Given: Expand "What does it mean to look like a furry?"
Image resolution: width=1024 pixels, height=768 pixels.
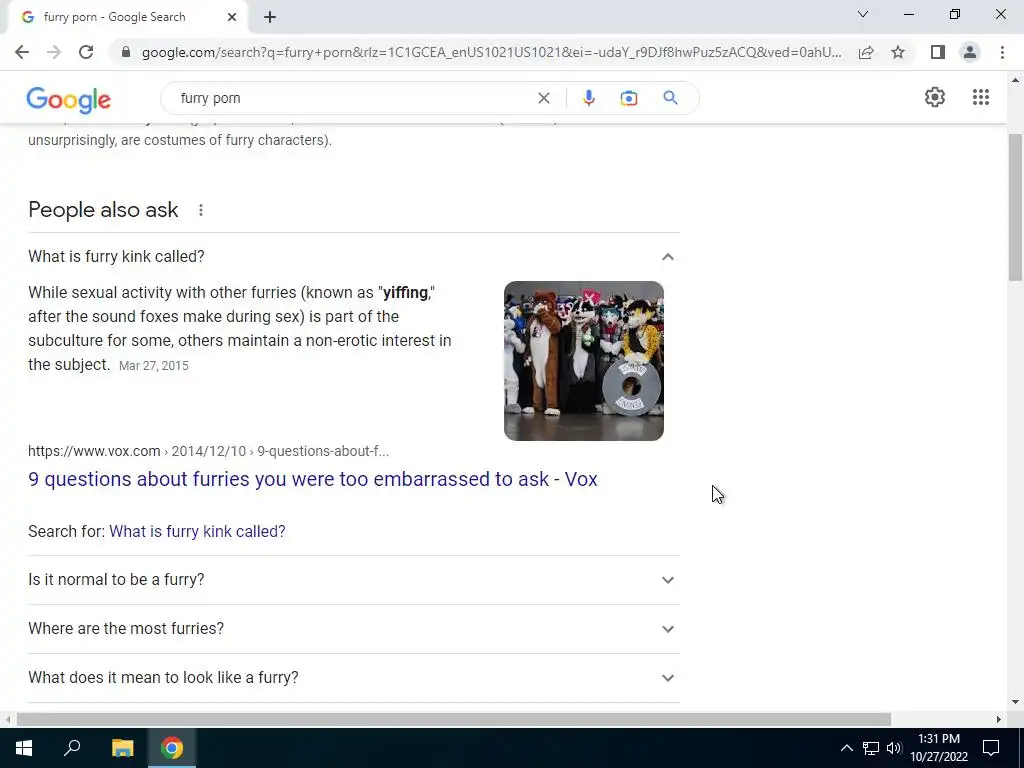Looking at the screenshot, I should coord(353,678).
